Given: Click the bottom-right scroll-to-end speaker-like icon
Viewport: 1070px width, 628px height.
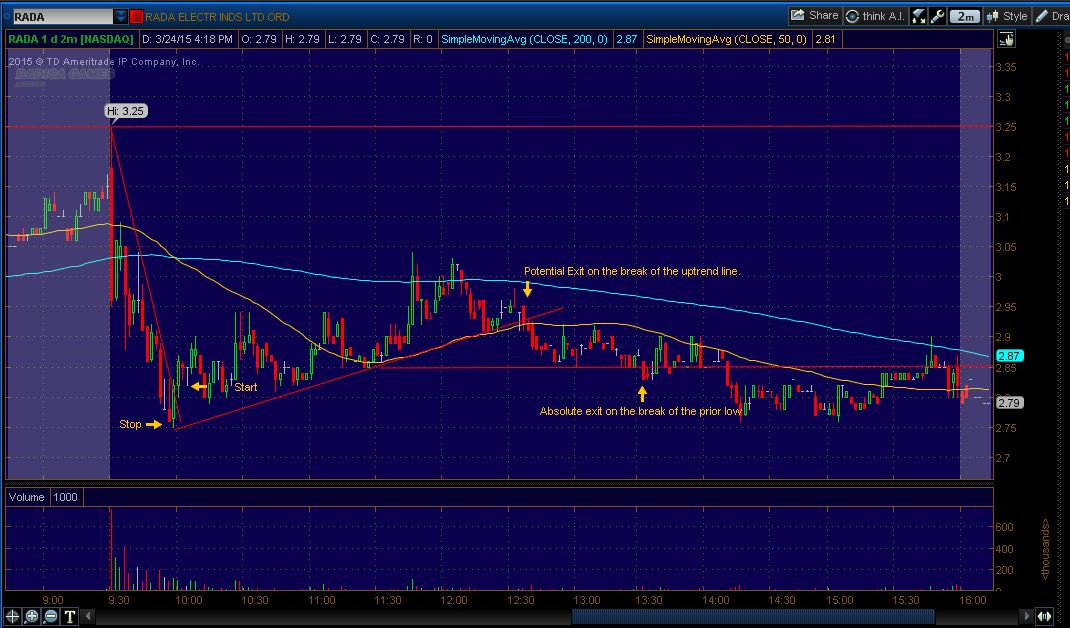Looking at the screenshot, I should [x=1044, y=616].
